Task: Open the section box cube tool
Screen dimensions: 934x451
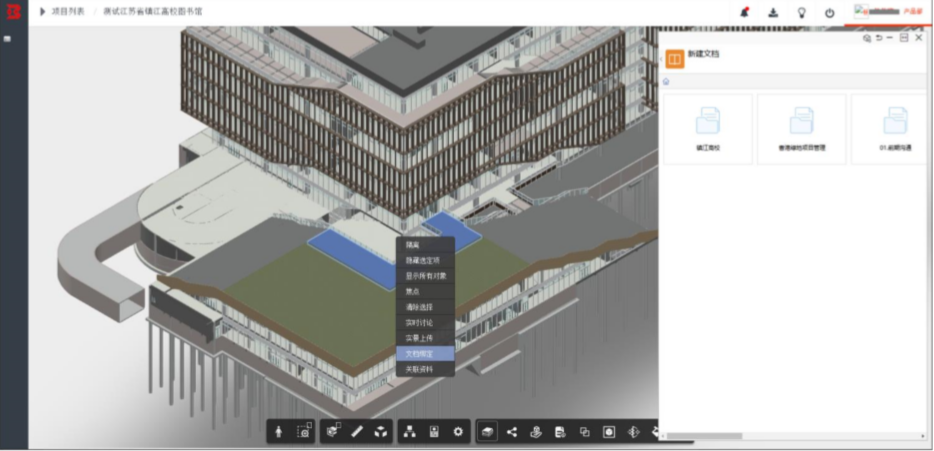Action: pos(333,431)
